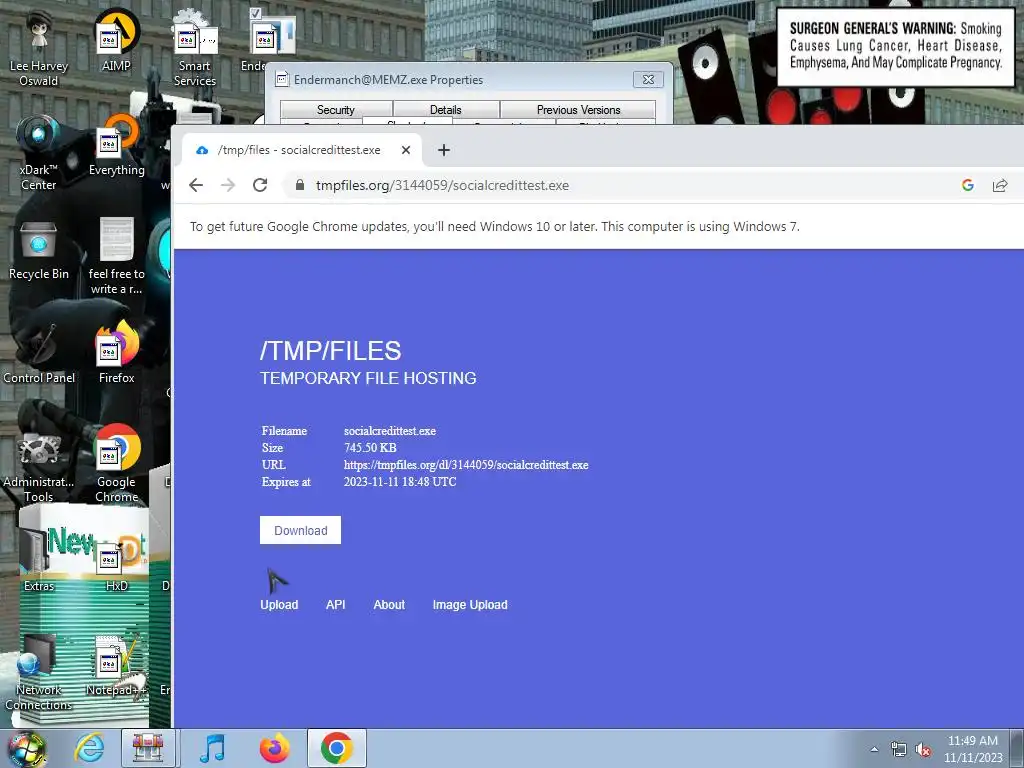Launch the Google Chrome desktop shortcut
The width and height of the screenshot is (1024, 768).
point(116,465)
